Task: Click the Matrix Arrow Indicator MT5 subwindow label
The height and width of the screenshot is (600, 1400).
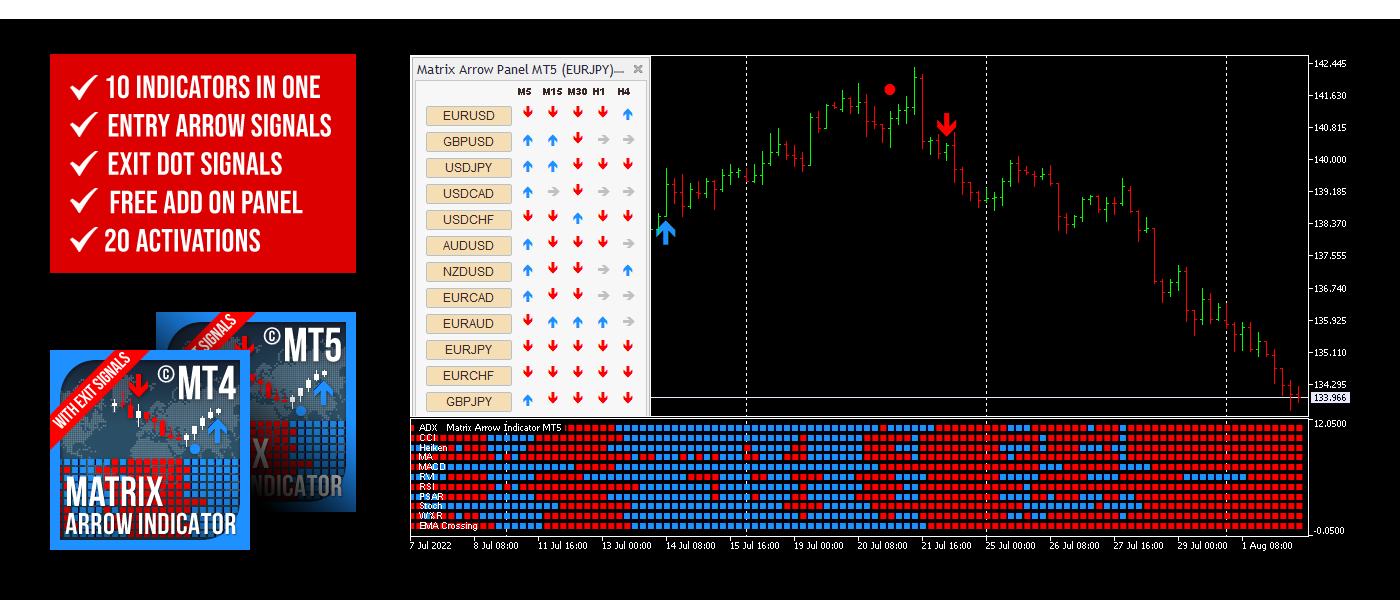Action: pos(504,427)
